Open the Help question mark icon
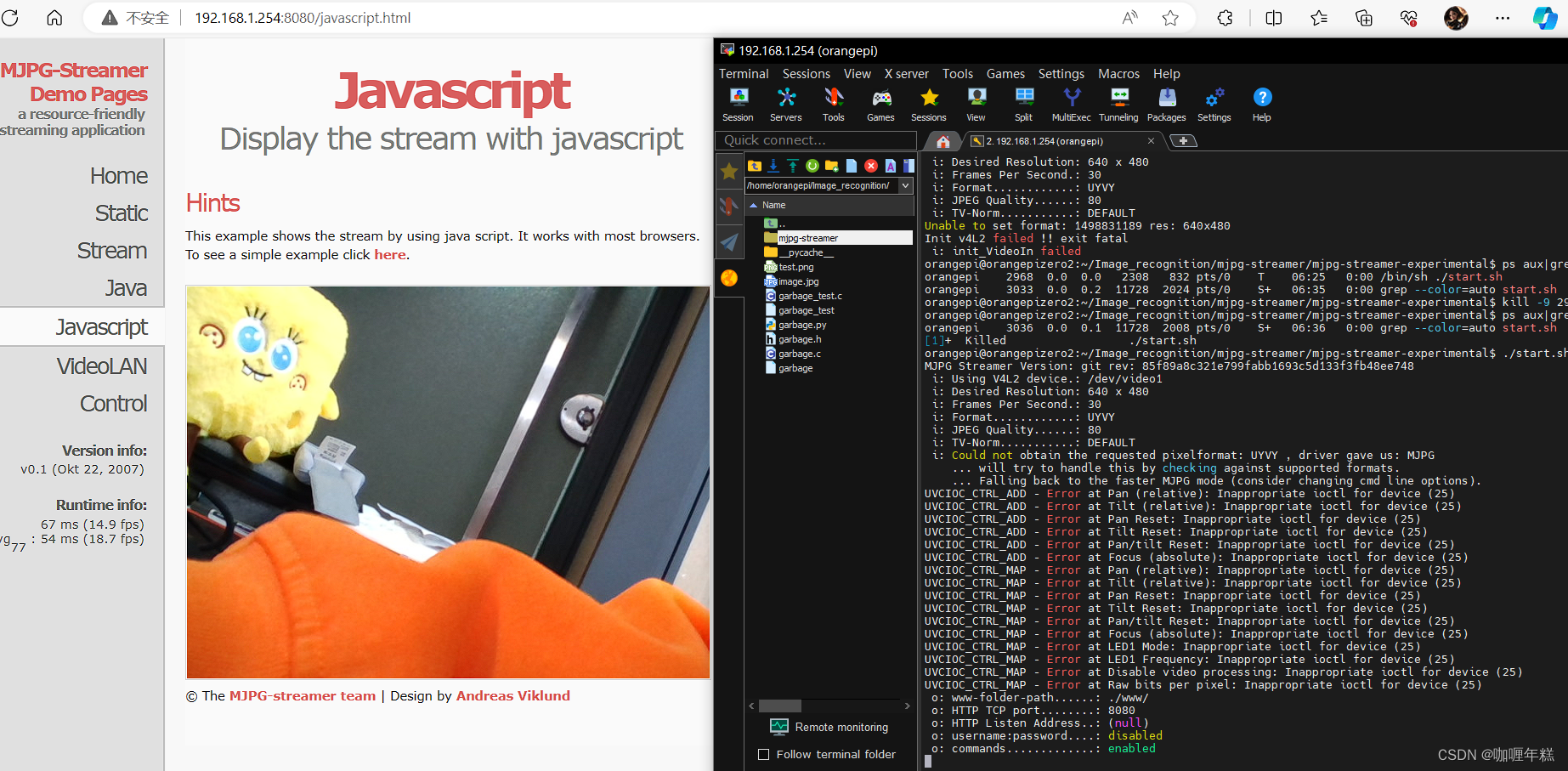 (1262, 105)
